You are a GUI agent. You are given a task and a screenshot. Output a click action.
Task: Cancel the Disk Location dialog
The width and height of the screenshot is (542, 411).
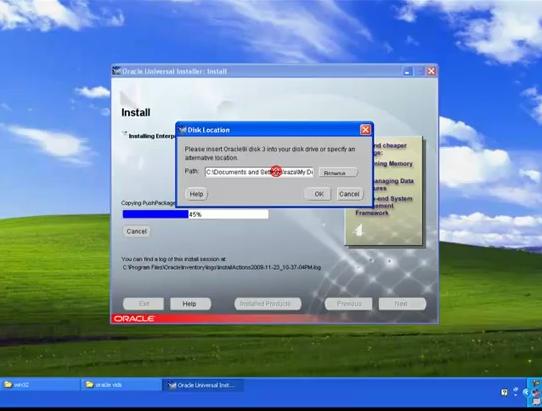[349, 194]
